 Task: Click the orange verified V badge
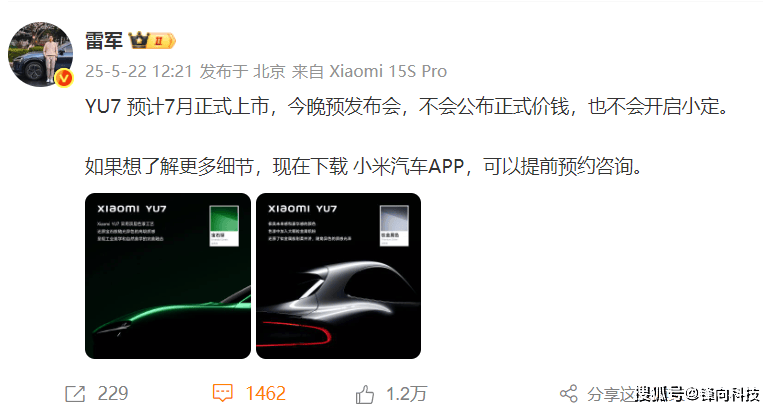[x=64, y=78]
